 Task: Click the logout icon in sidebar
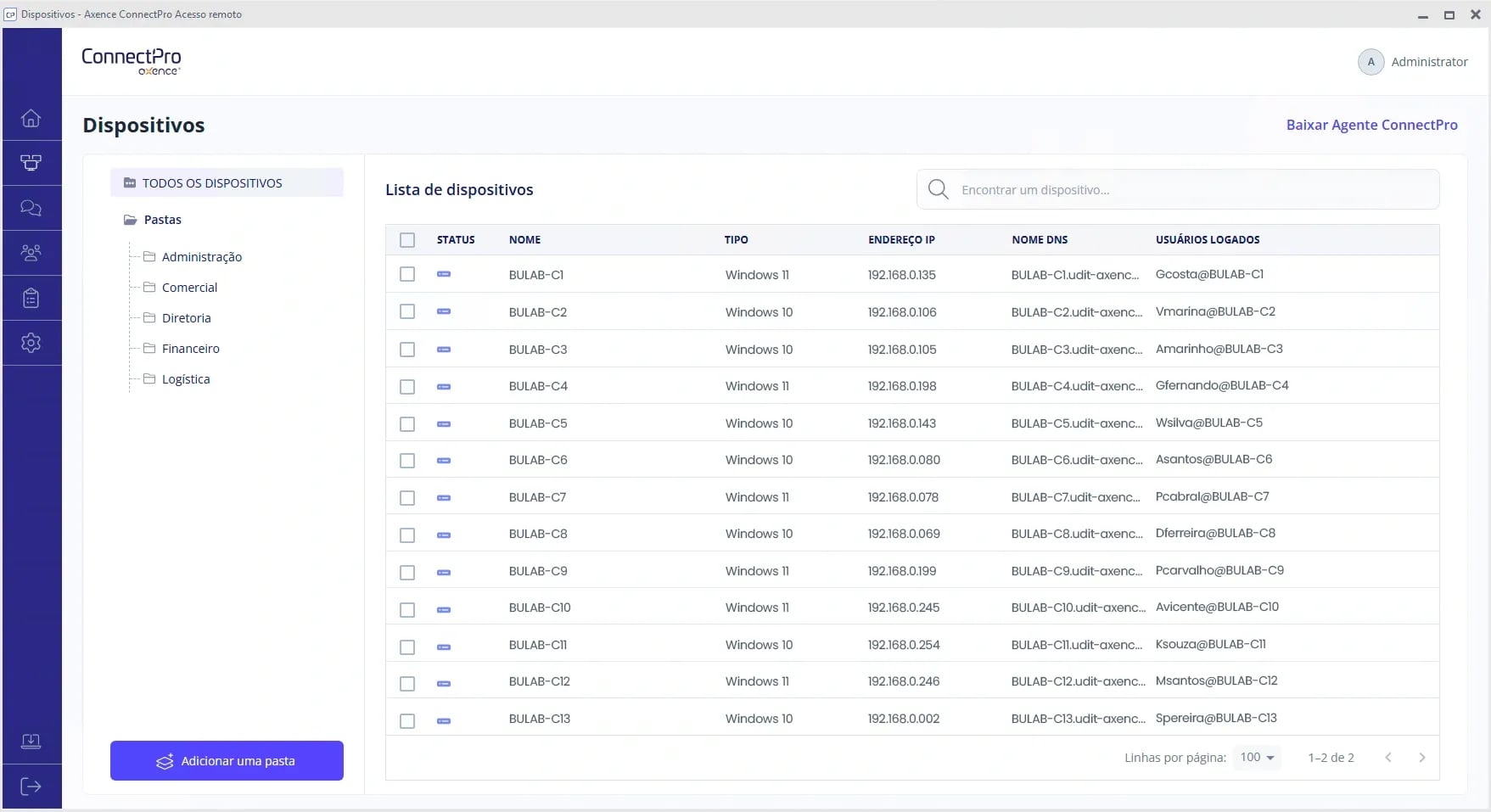point(31,787)
